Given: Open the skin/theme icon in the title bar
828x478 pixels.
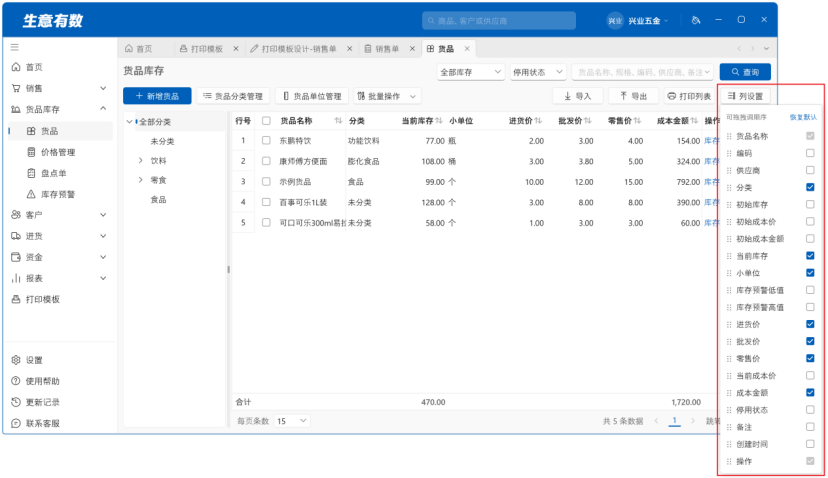Looking at the screenshot, I should (x=696, y=20).
